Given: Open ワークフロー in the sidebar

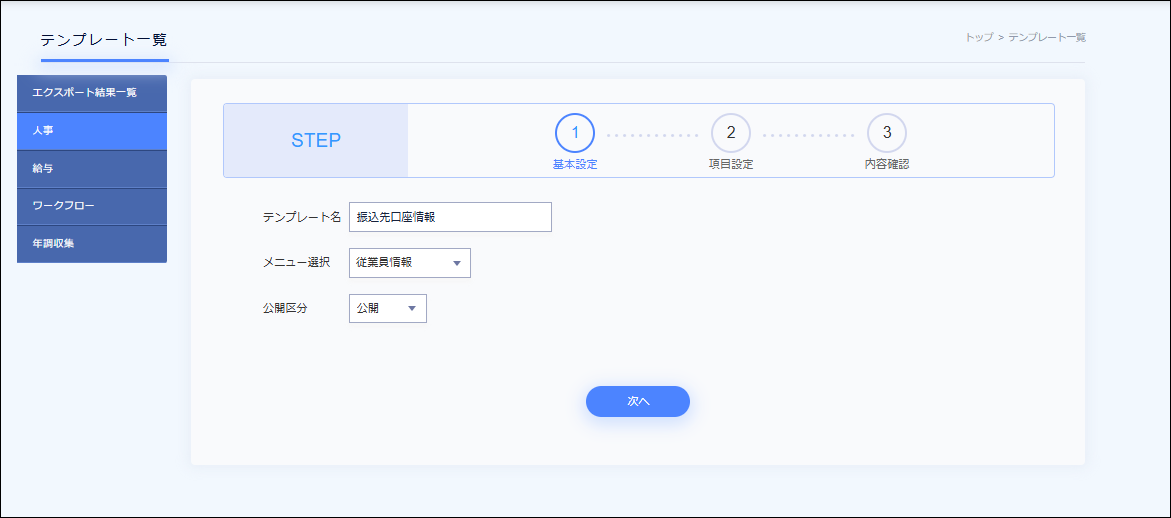Looking at the screenshot, I should (92, 206).
